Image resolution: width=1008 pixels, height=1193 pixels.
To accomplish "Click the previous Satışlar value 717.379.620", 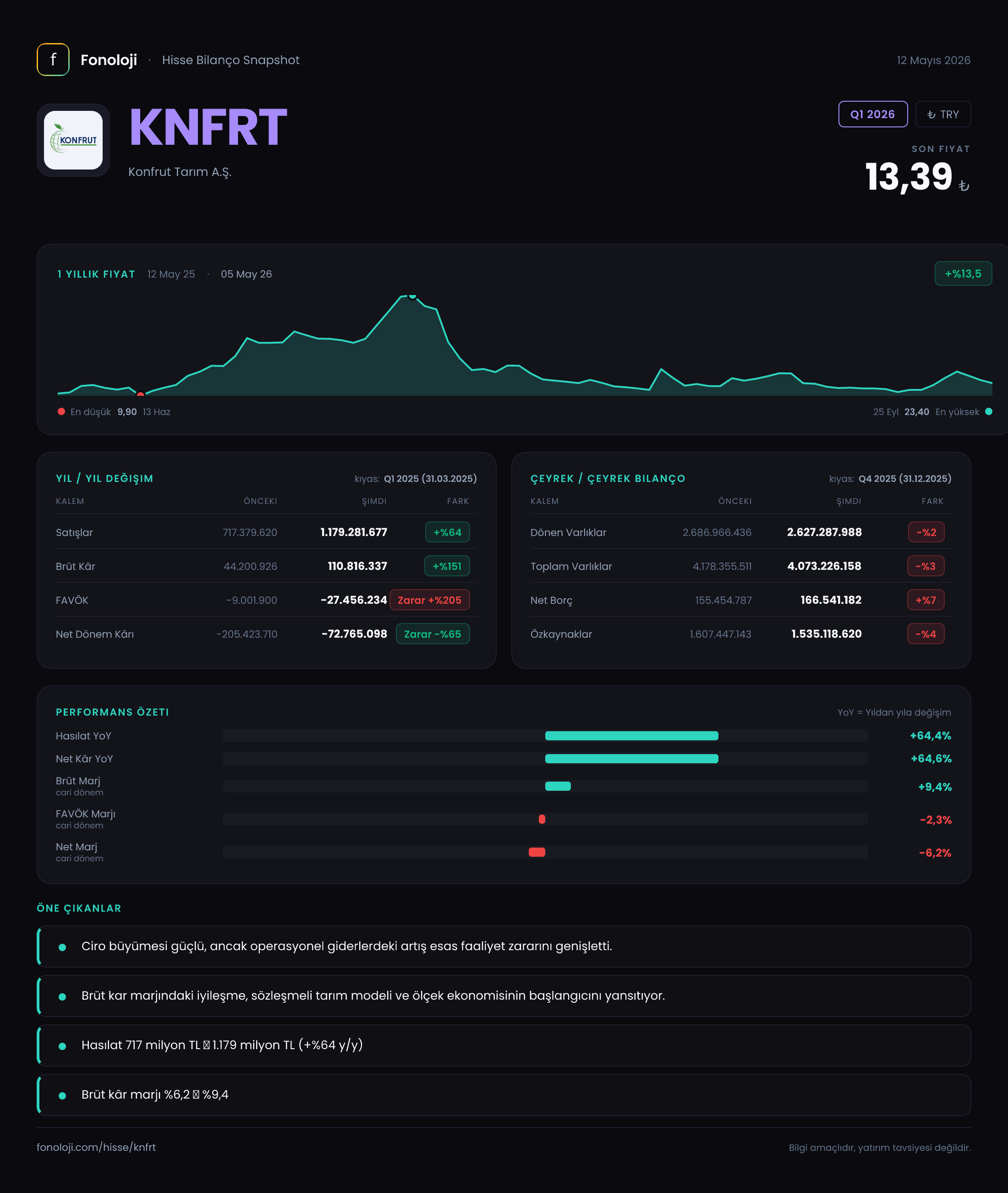I will (x=250, y=532).
